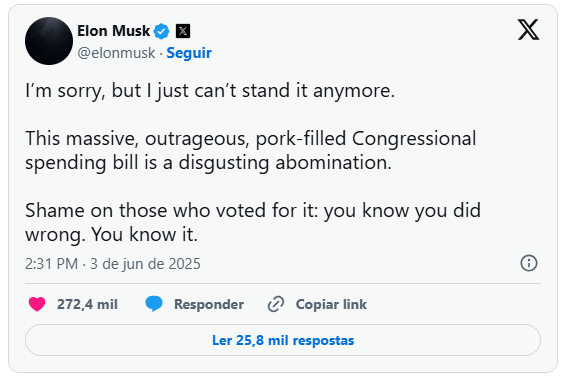This screenshot has height=379, width=563.
Task: Click the Elon Musk display name
Action: click(113, 31)
